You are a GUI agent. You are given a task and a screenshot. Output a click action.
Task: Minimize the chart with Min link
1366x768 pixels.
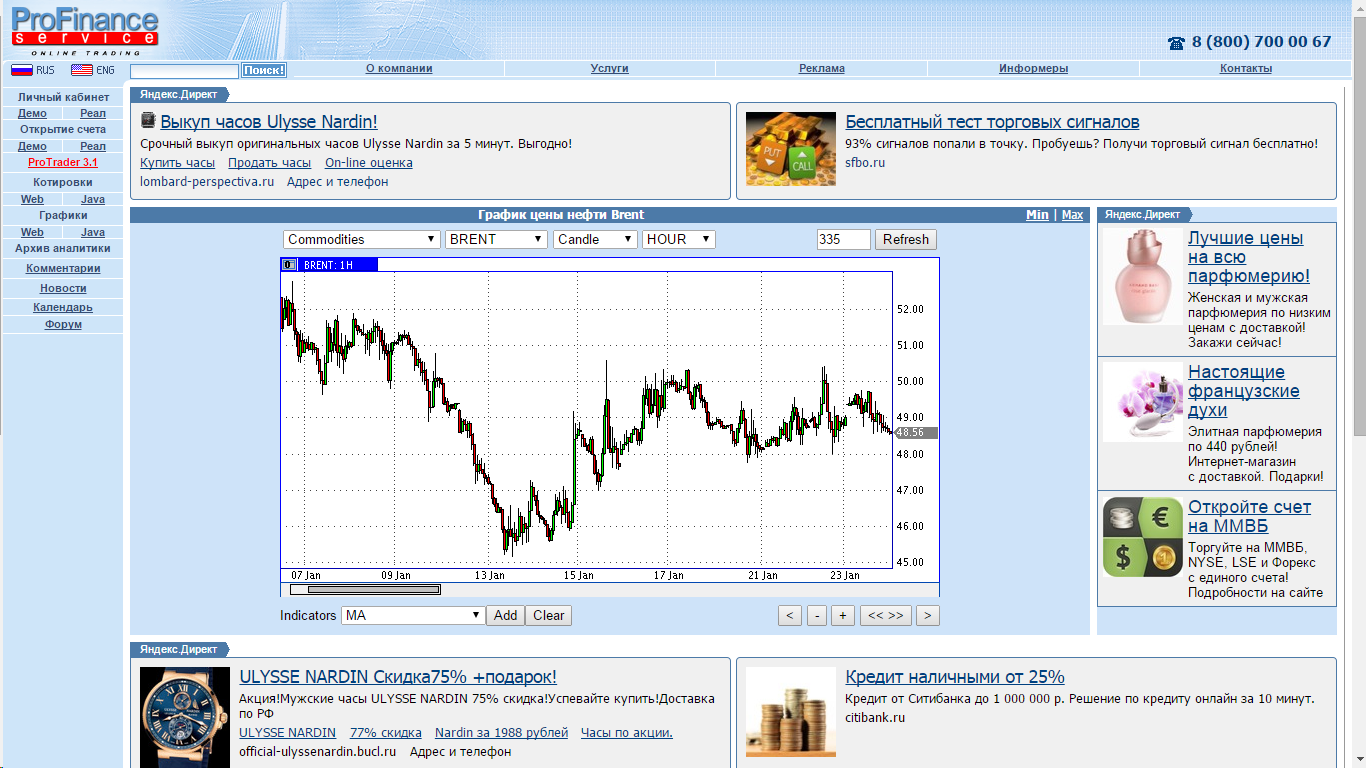(x=1037, y=215)
